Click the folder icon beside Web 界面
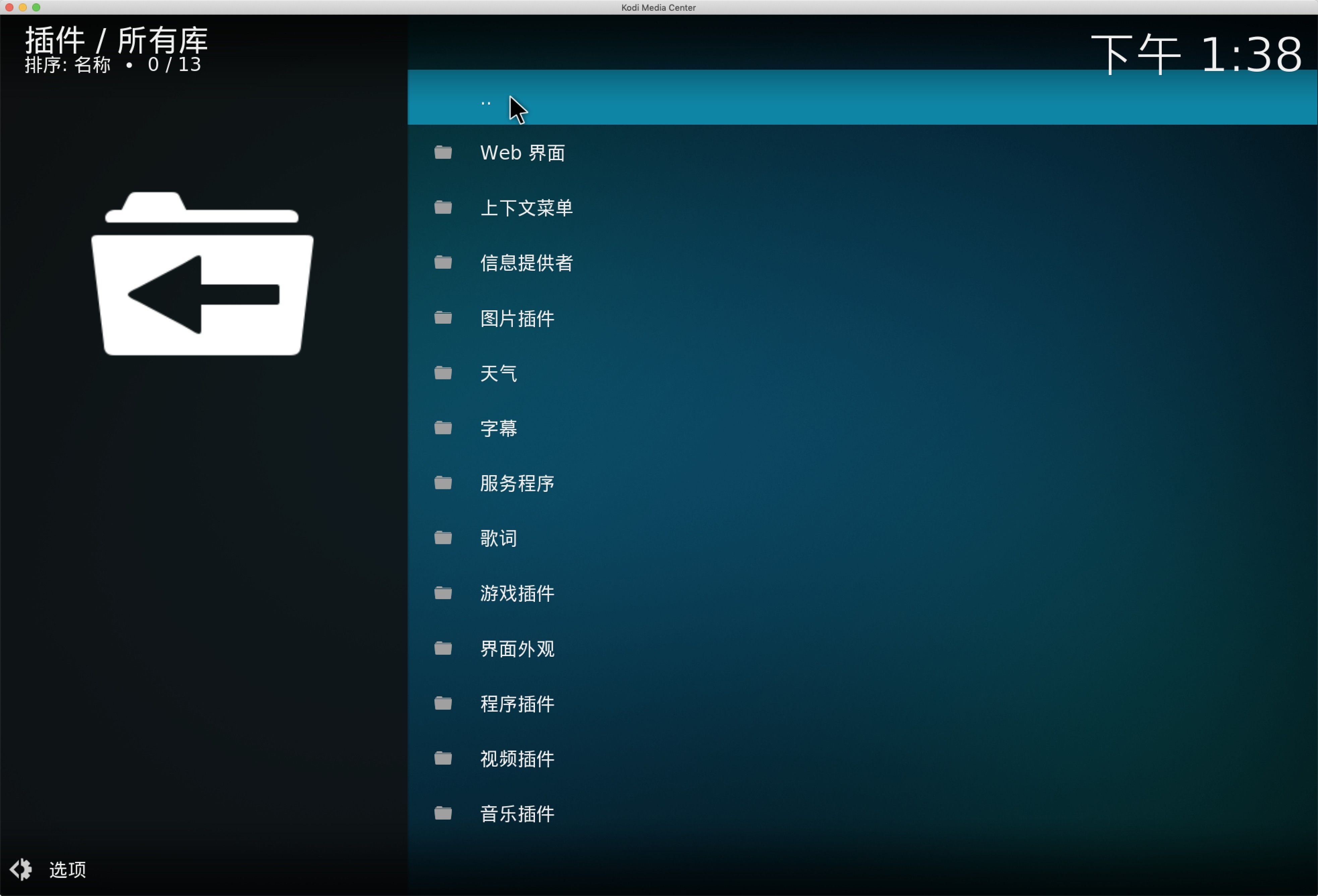The width and height of the screenshot is (1318, 896). (443, 152)
